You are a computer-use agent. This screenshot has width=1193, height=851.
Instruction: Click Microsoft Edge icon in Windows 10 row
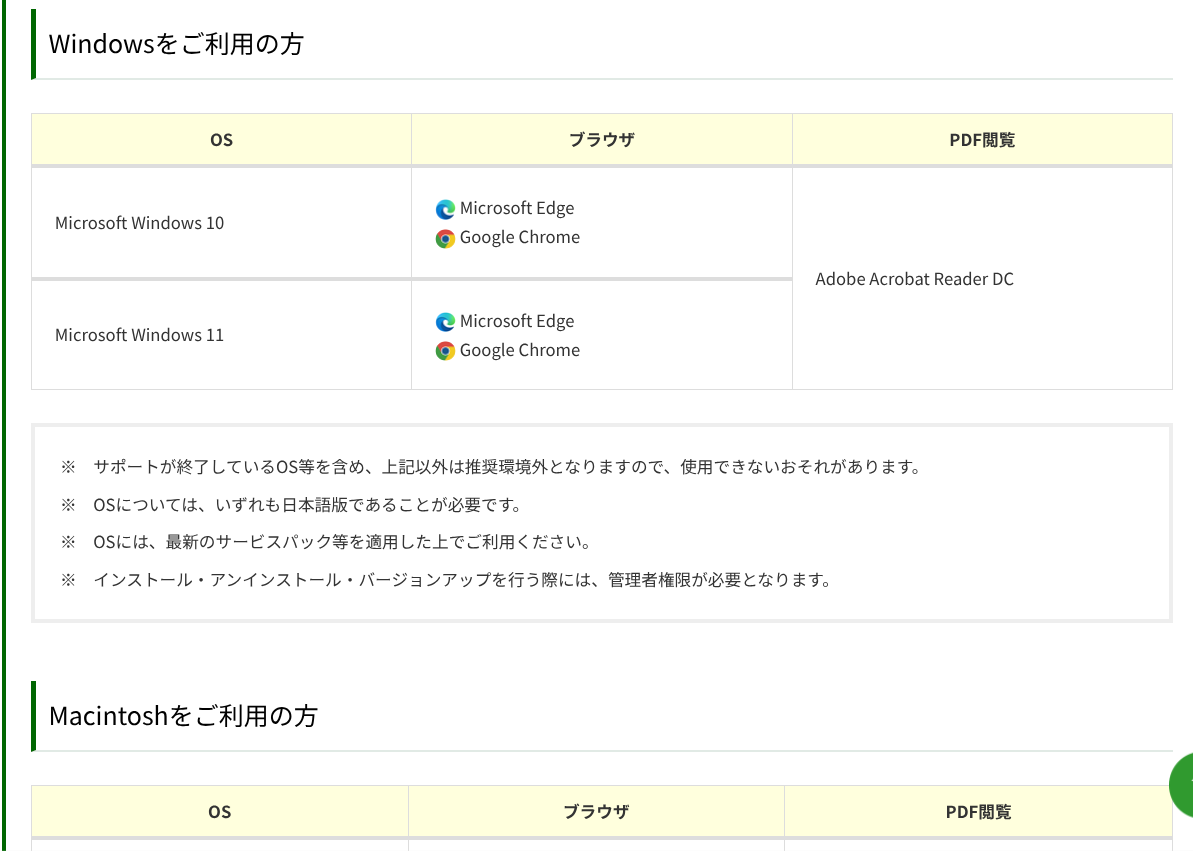tap(445, 209)
